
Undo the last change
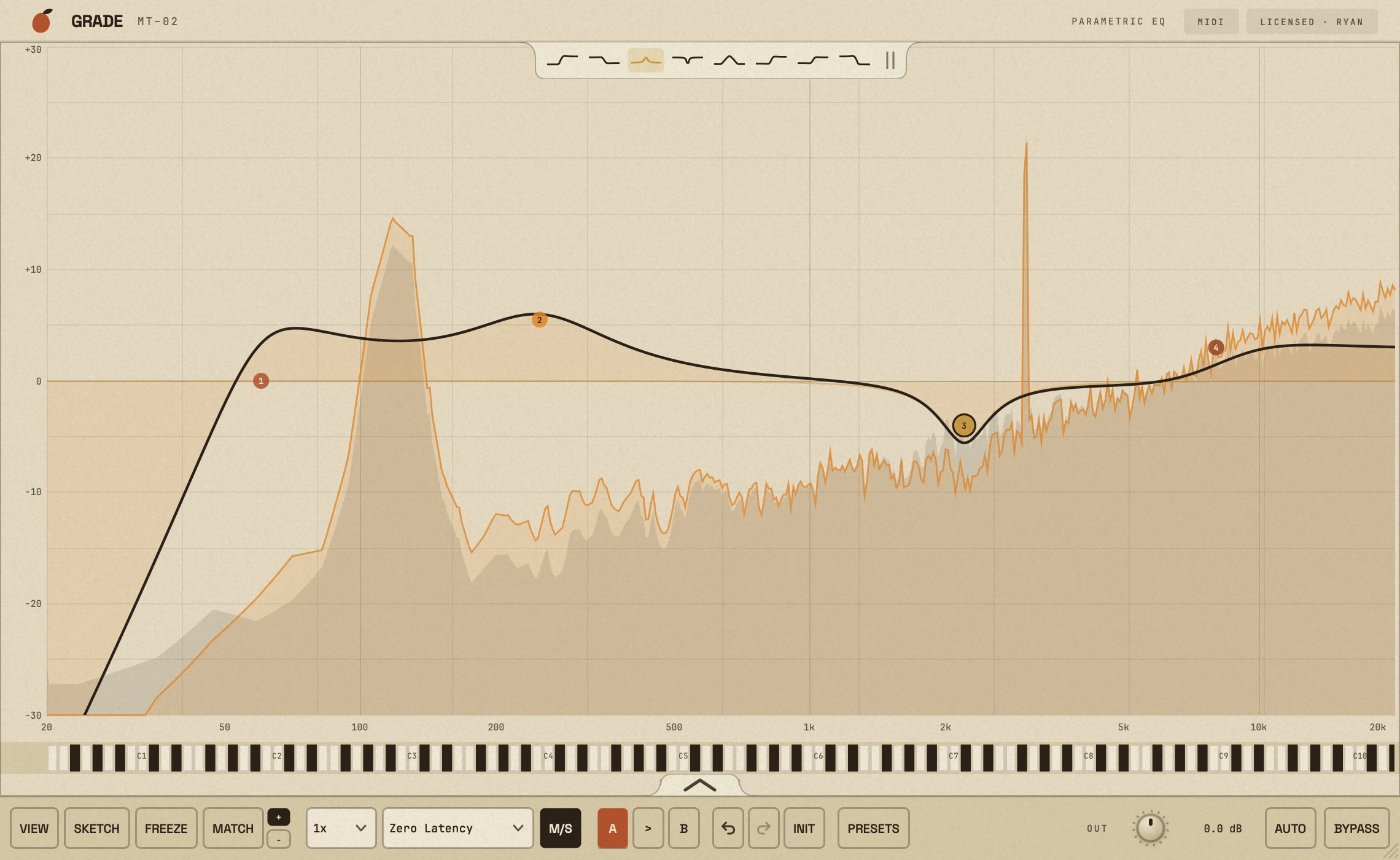click(728, 828)
